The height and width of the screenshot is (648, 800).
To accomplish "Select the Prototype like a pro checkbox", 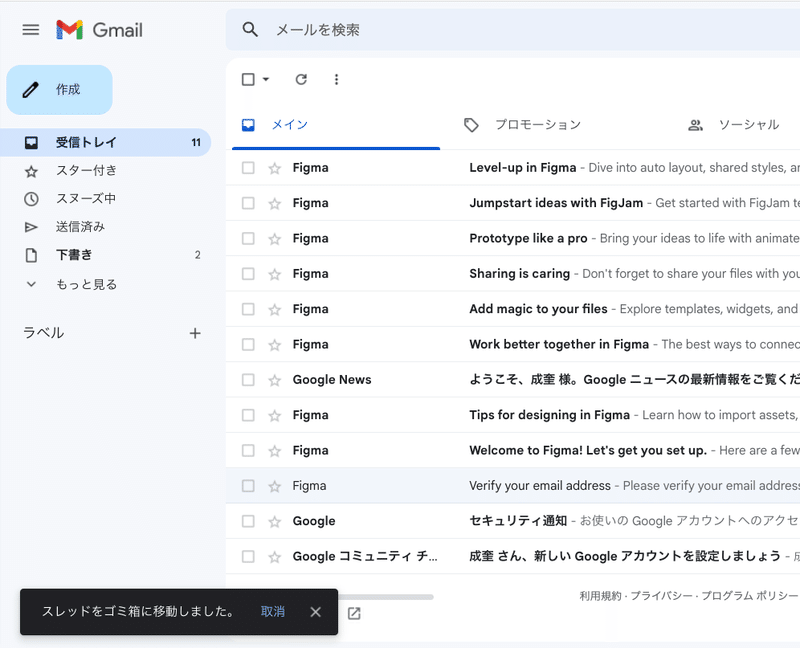I will 248,238.
